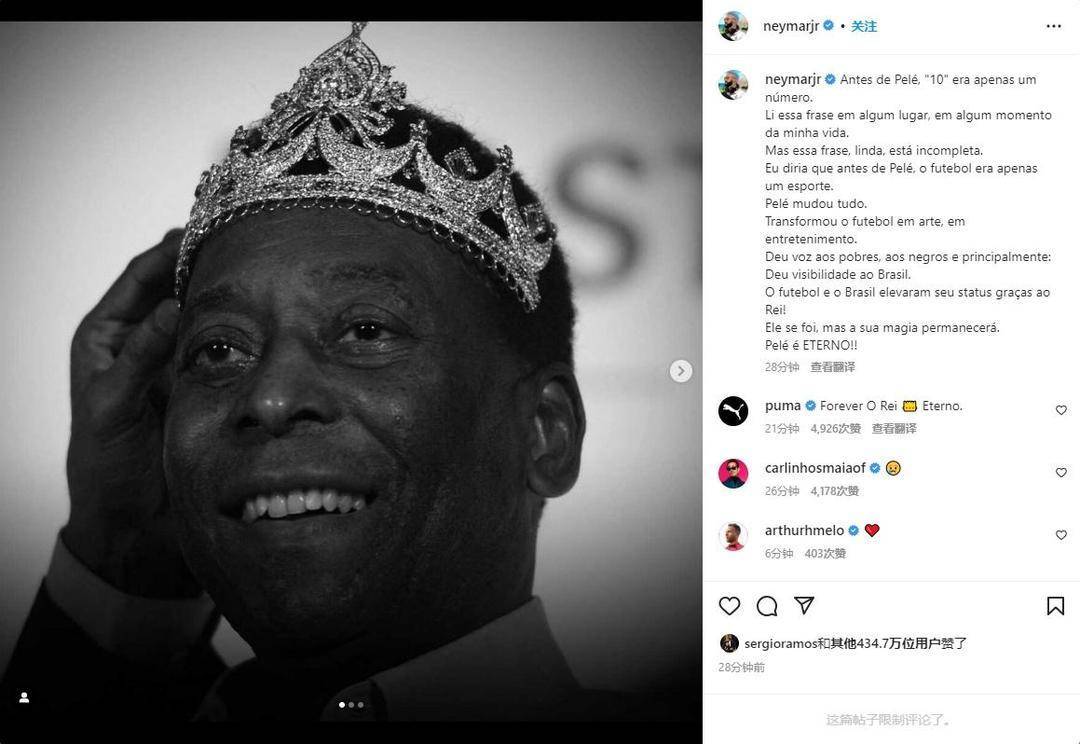Show tagged people icon on photo
The width and height of the screenshot is (1080, 744).
tap(24, 698)
